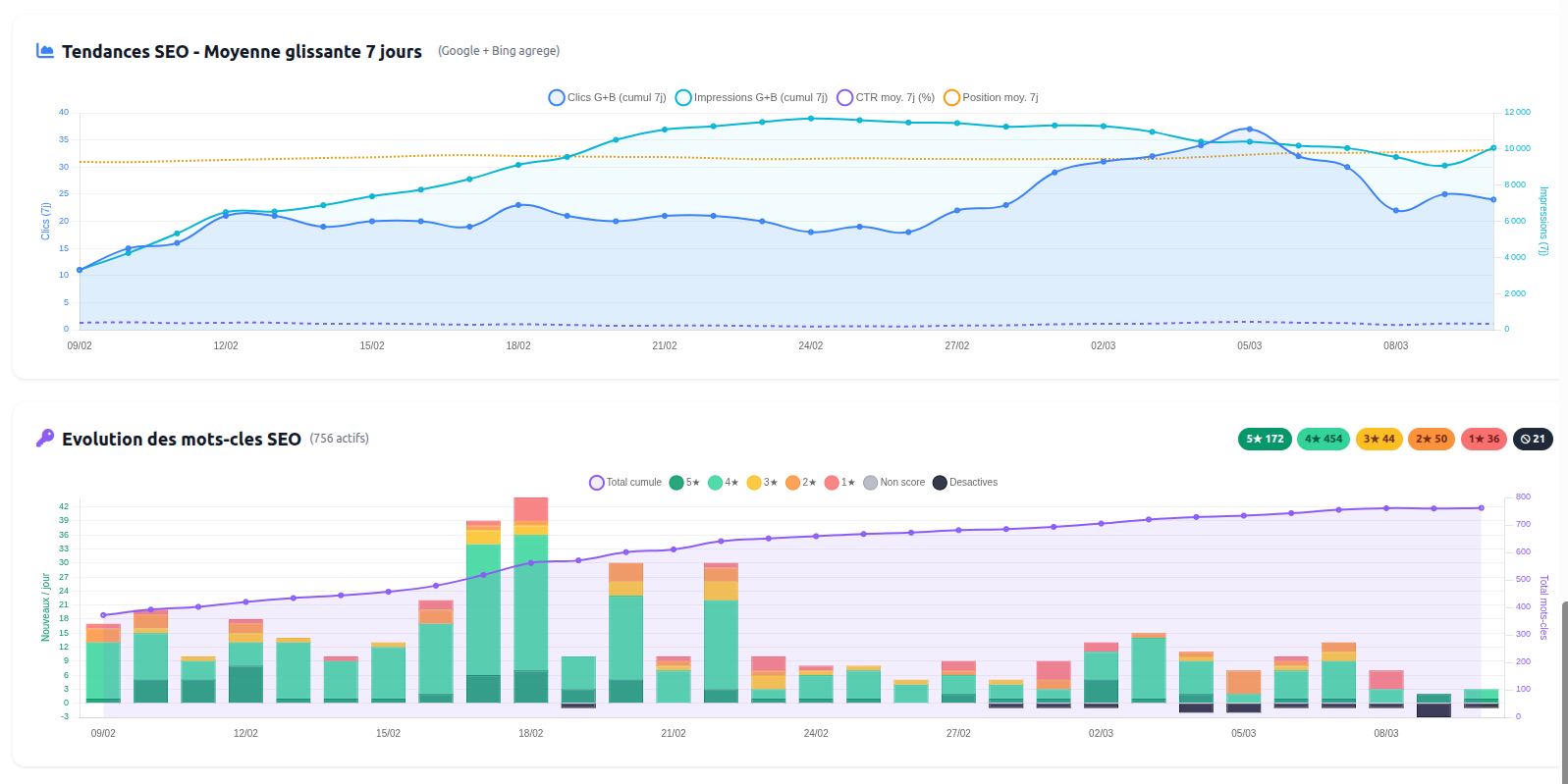Click the 3★ 44 yellow badge

pyautogui.click(x=1379, y=439)
